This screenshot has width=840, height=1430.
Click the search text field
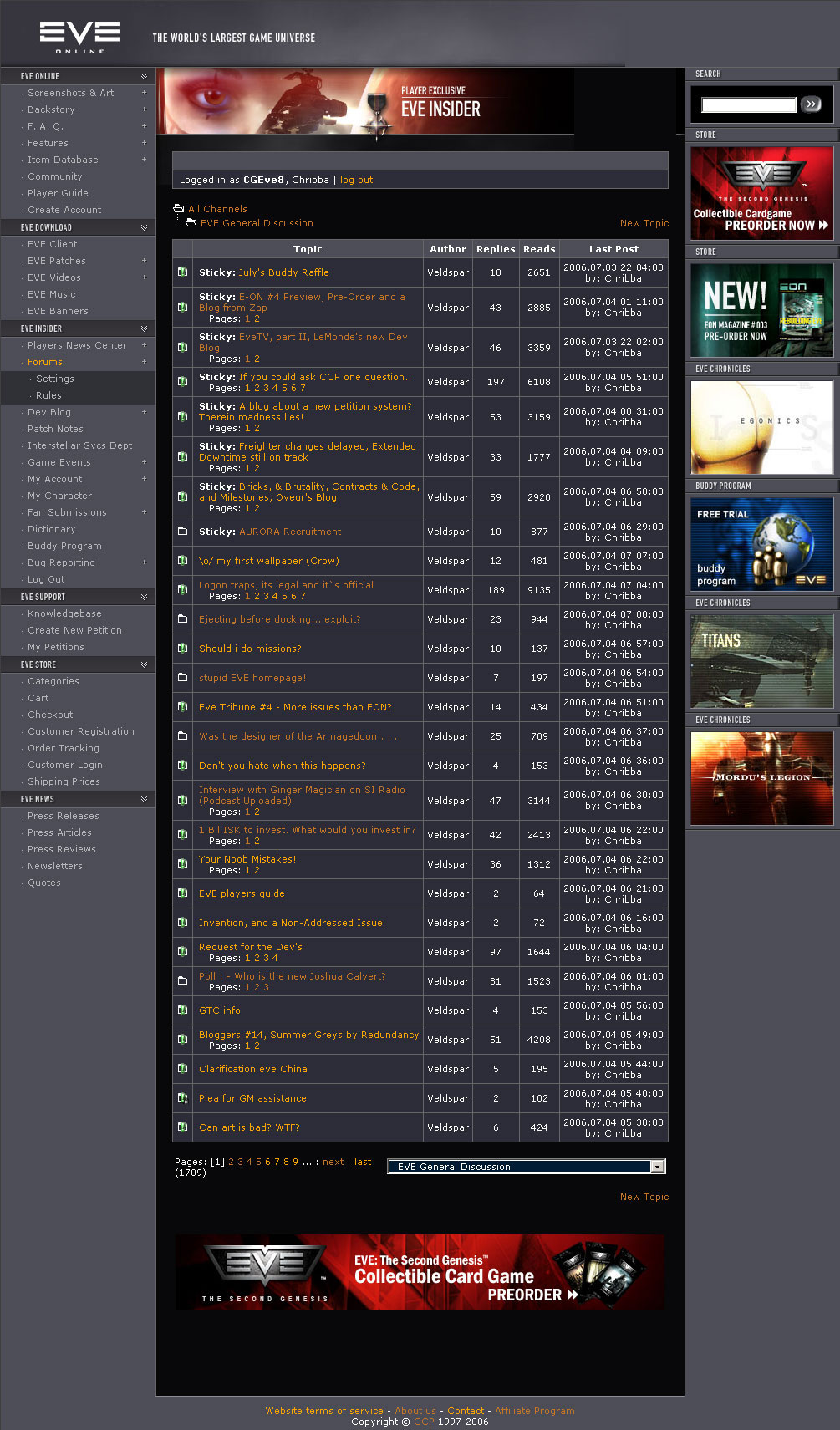coord(749,104)
